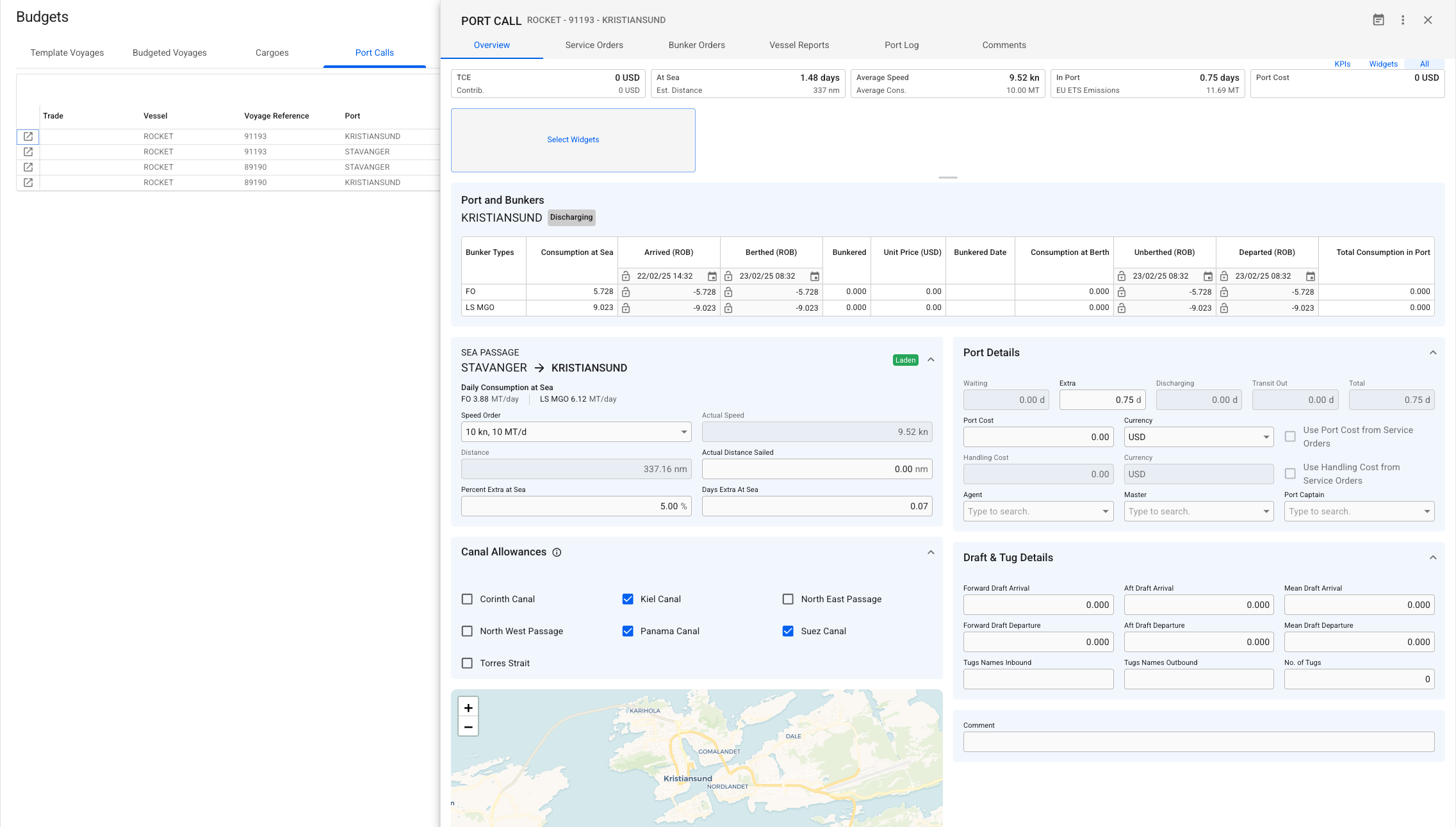Show only KPIs view
Screen dimensions: 1456x827
point(1342,64)
